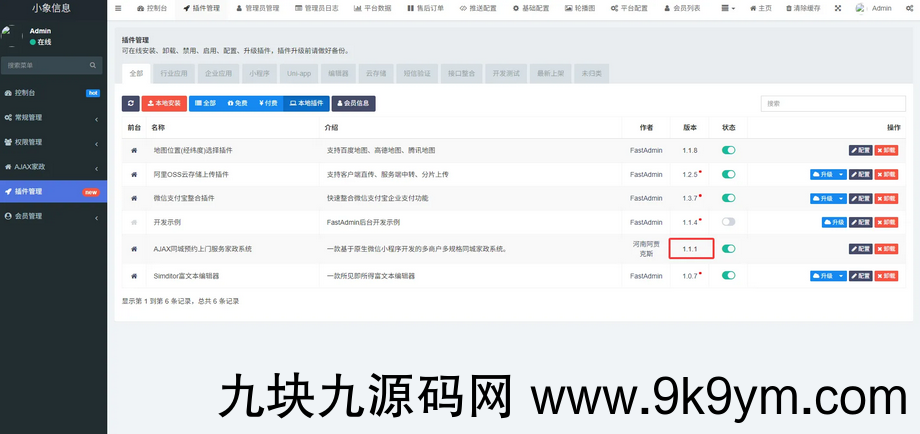Disable the 地图位置(经纬度)选择插件 status toggle
Viewport: 920px width, 434px height.
coord(728,150)
